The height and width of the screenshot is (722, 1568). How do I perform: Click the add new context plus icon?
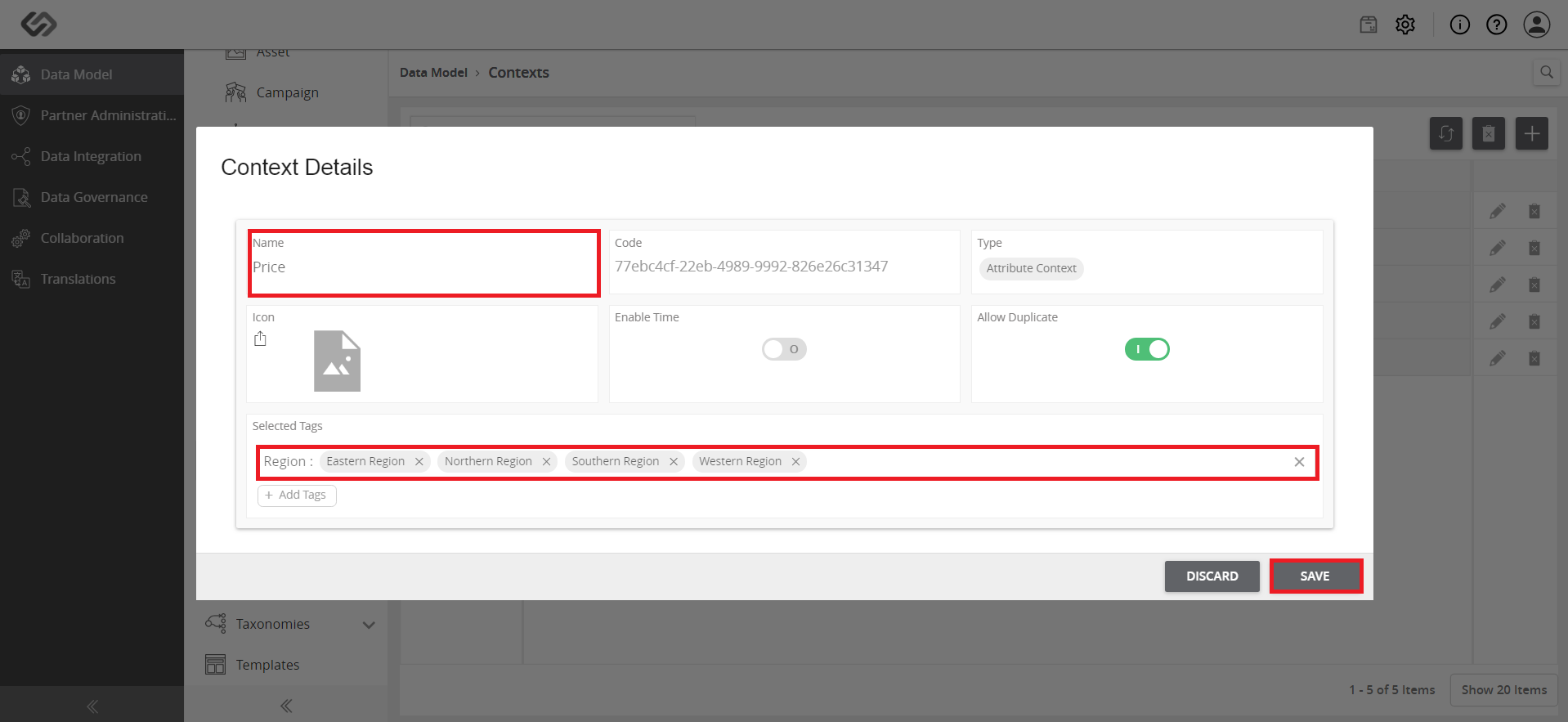1532,133
